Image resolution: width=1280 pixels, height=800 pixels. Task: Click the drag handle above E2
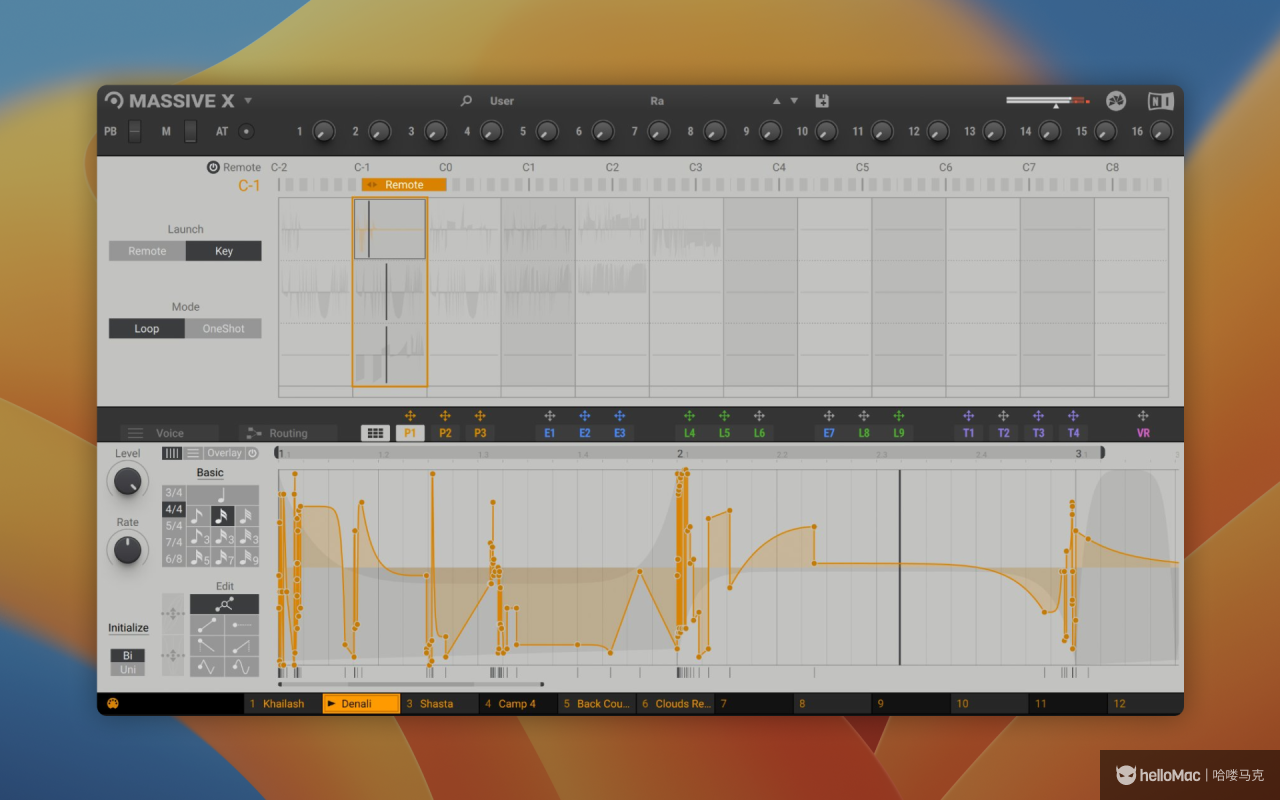pyautogui.click(x=585, y=416)
